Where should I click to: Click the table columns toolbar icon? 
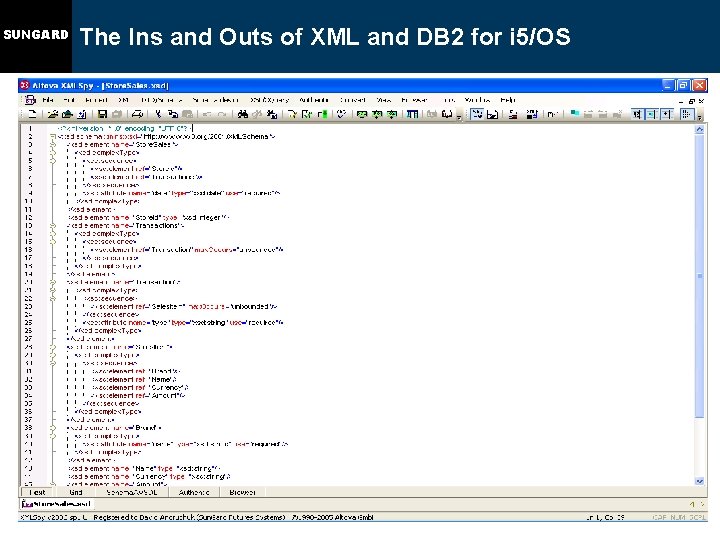(412, 114)
